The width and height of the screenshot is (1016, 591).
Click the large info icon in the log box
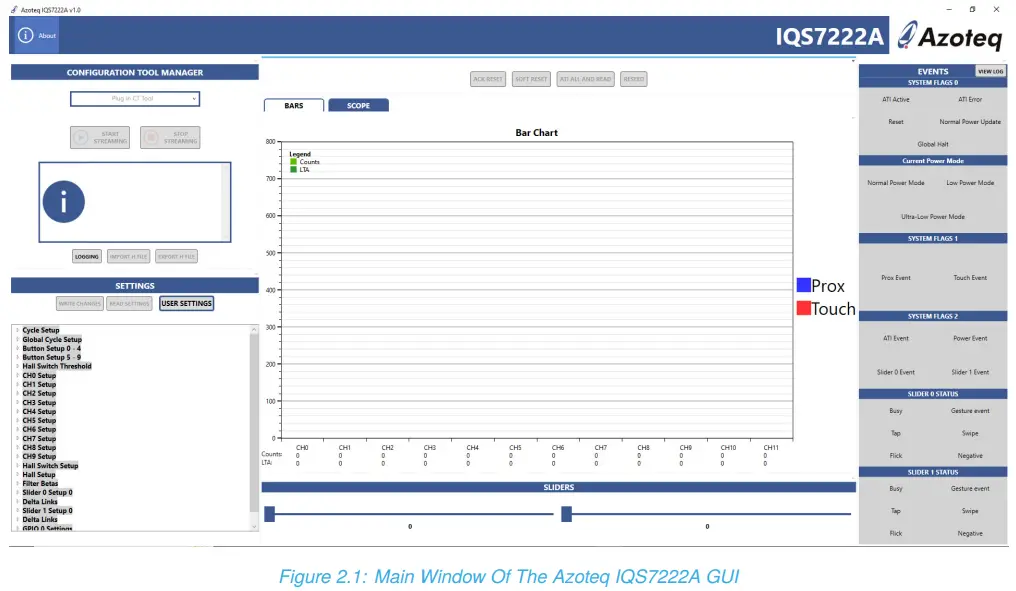[x=63, y=201]
